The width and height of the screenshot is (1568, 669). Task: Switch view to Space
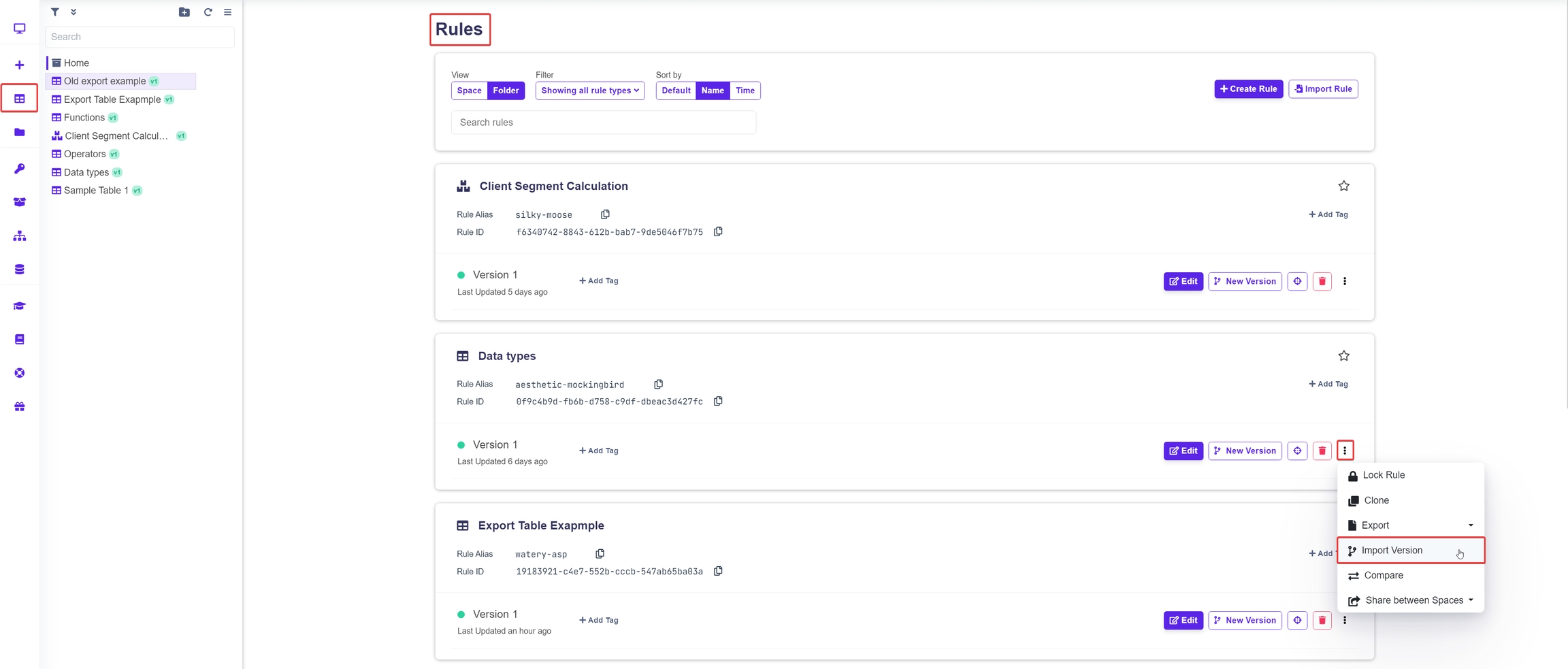point(469,91)
